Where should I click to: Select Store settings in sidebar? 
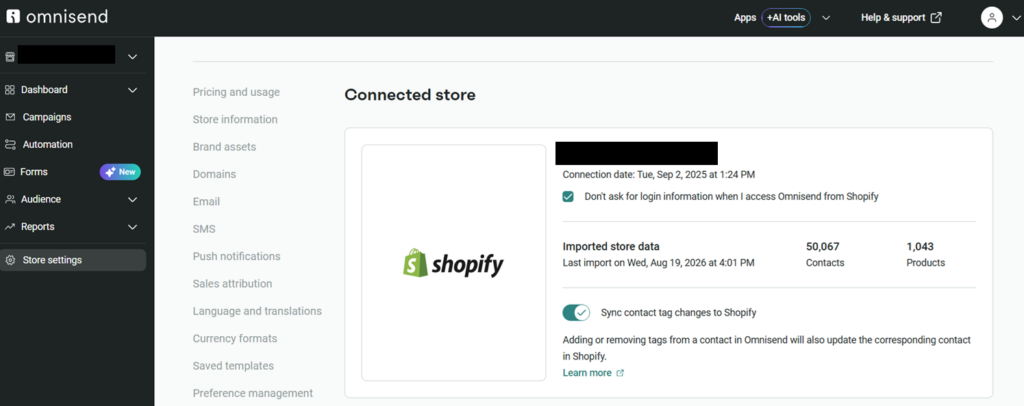73,260
